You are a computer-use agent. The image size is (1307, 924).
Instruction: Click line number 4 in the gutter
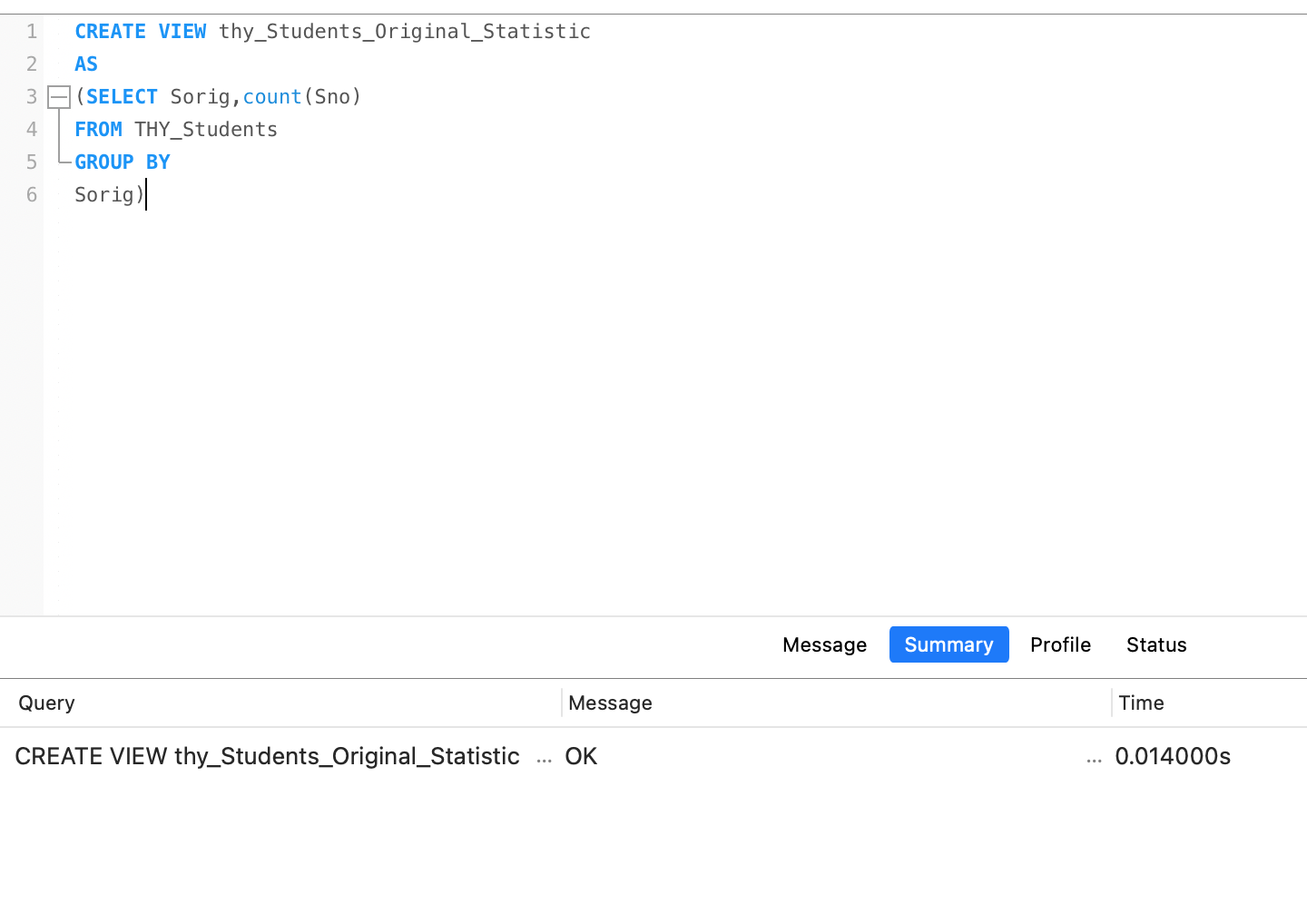pyautogui.click(x=32, y=130)
